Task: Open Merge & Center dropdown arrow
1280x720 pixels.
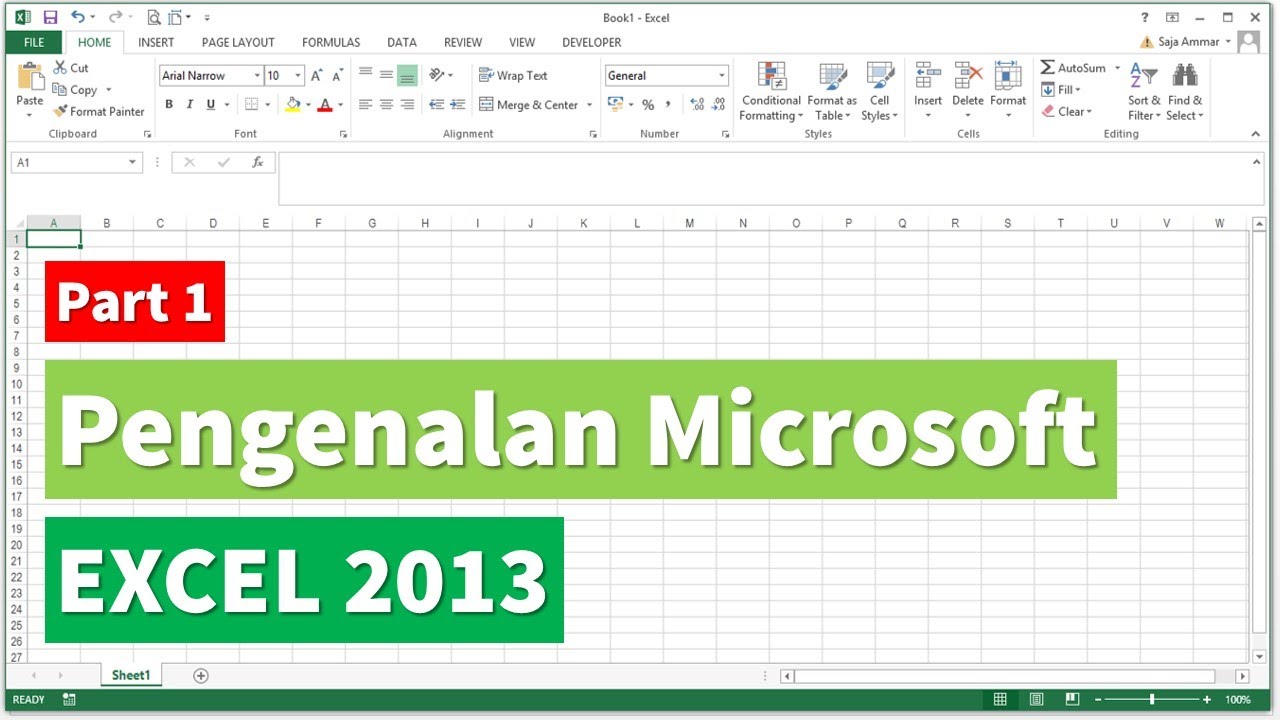Action: [x=589, y=105]
